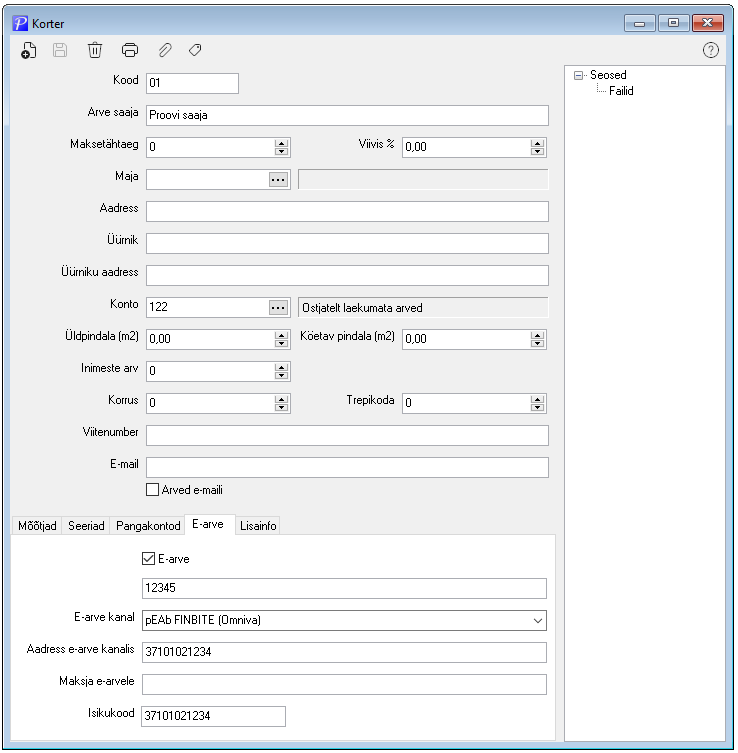Click the New document toolbar icon

pyautogui.click(x=29, y=50)
